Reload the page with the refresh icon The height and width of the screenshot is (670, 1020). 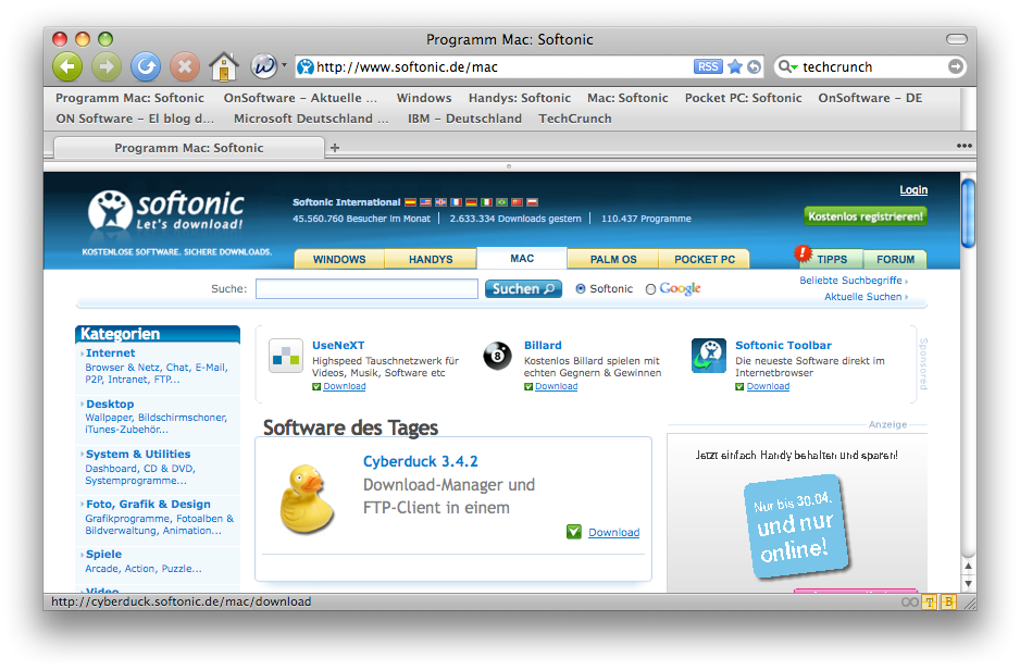click(146, 66)
